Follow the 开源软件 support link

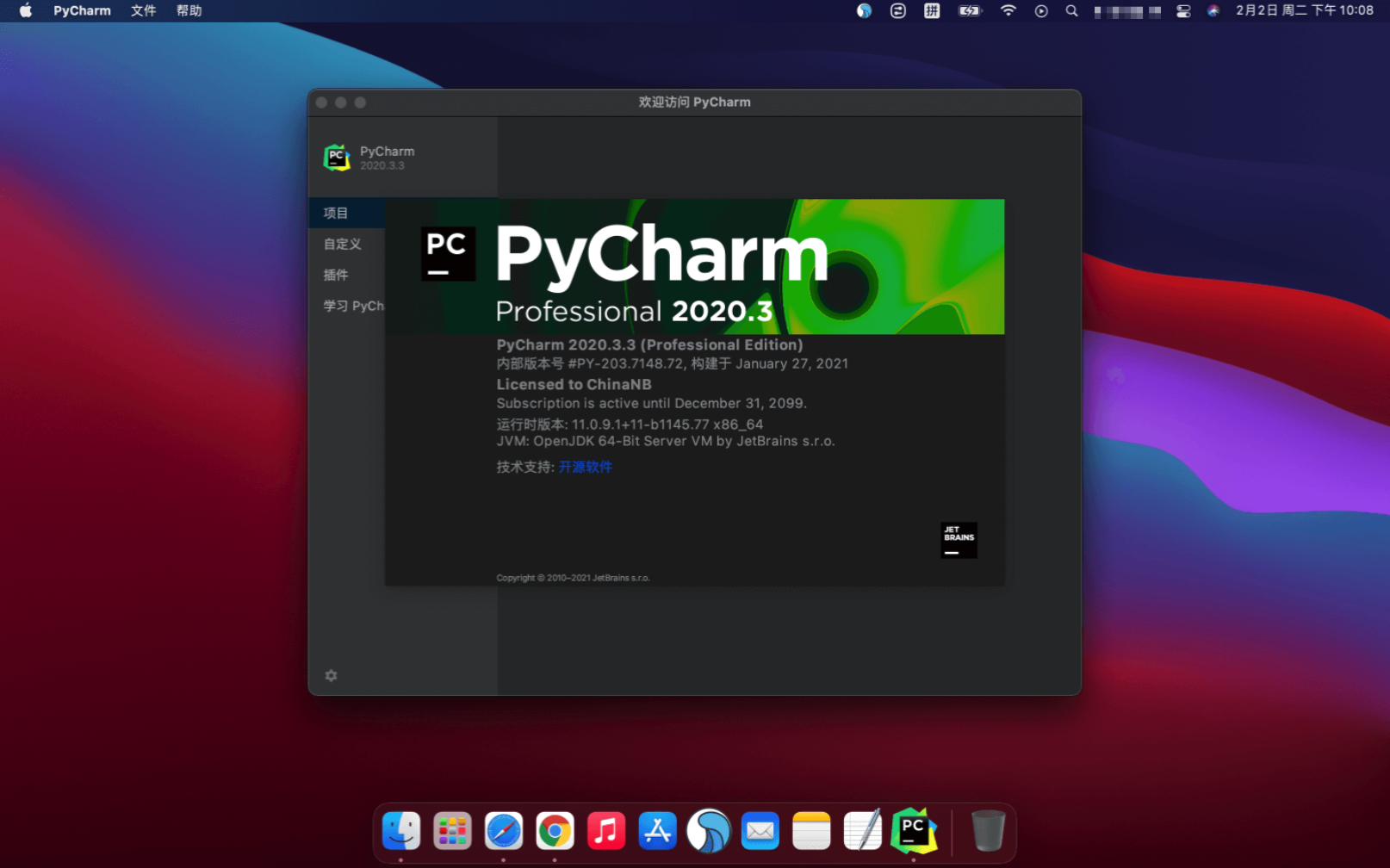tap(586, 467)
